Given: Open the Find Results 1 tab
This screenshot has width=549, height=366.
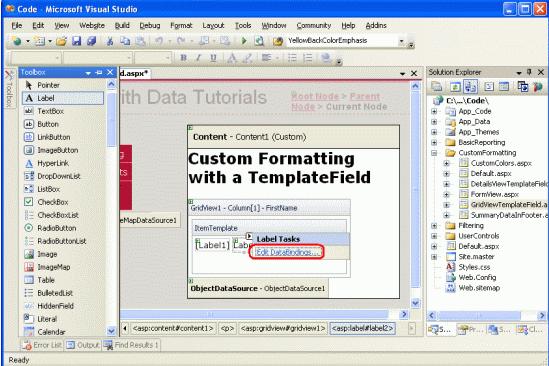Looking at the screenshot, I should (132, 345).
